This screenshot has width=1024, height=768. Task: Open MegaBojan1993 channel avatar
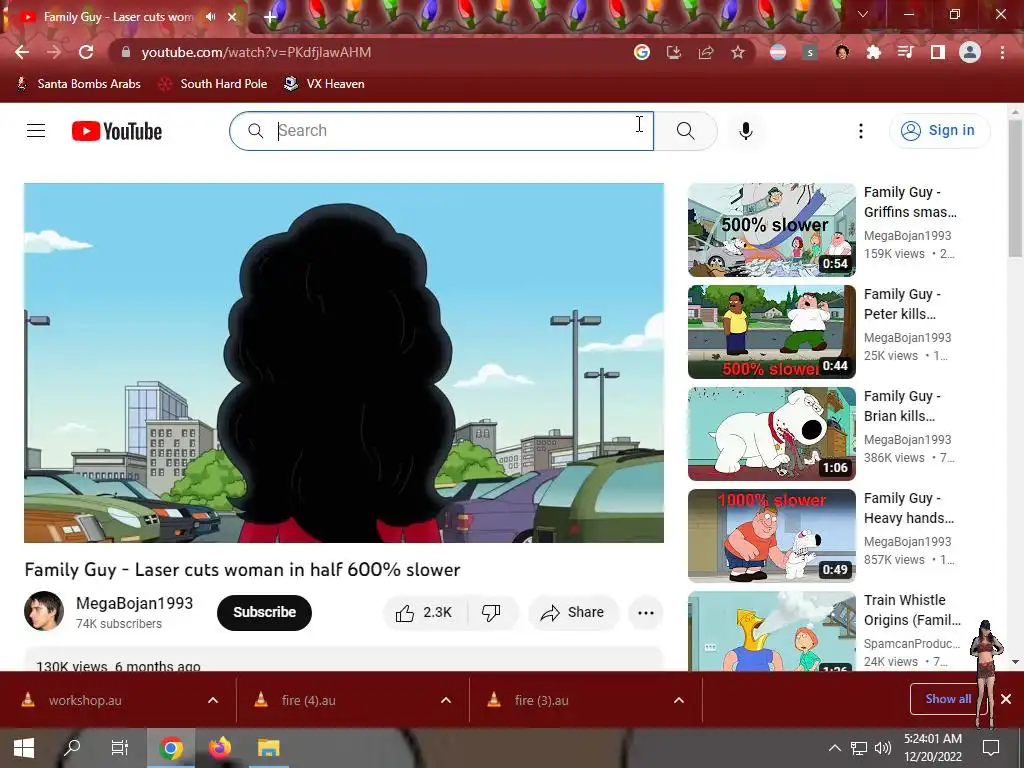point(44,611)
